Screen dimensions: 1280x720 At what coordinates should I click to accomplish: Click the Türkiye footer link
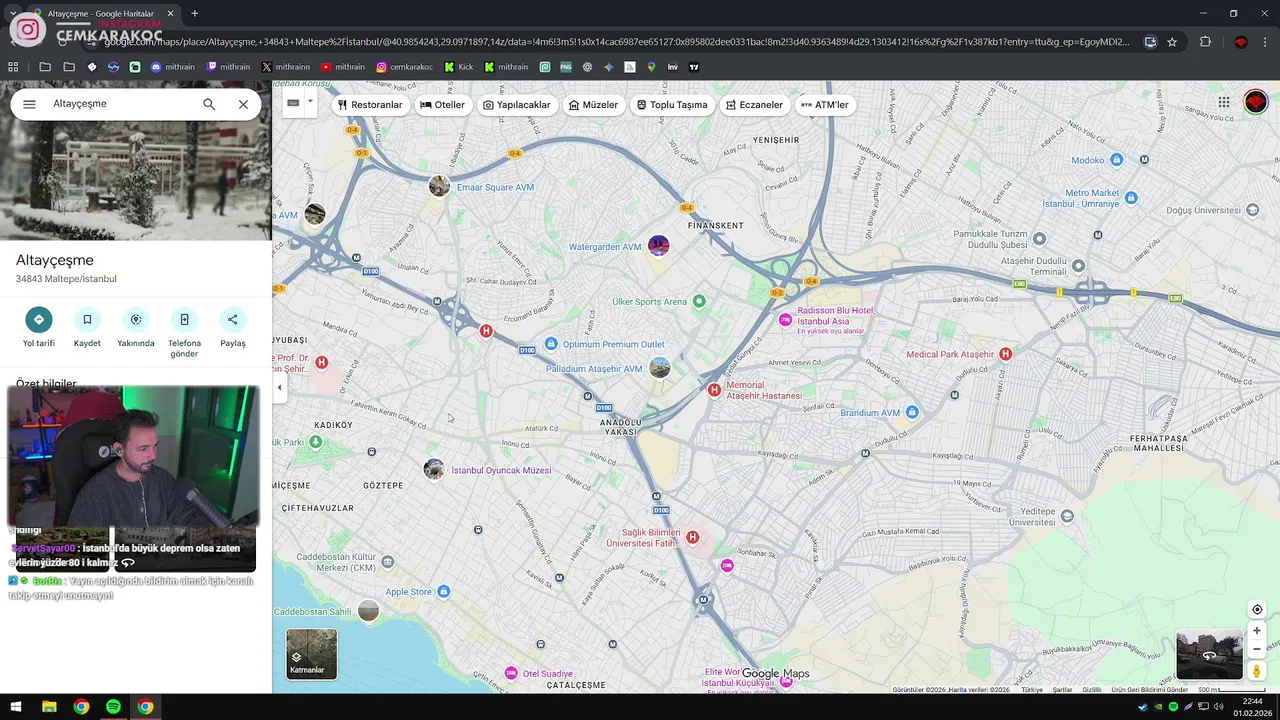1031,690
